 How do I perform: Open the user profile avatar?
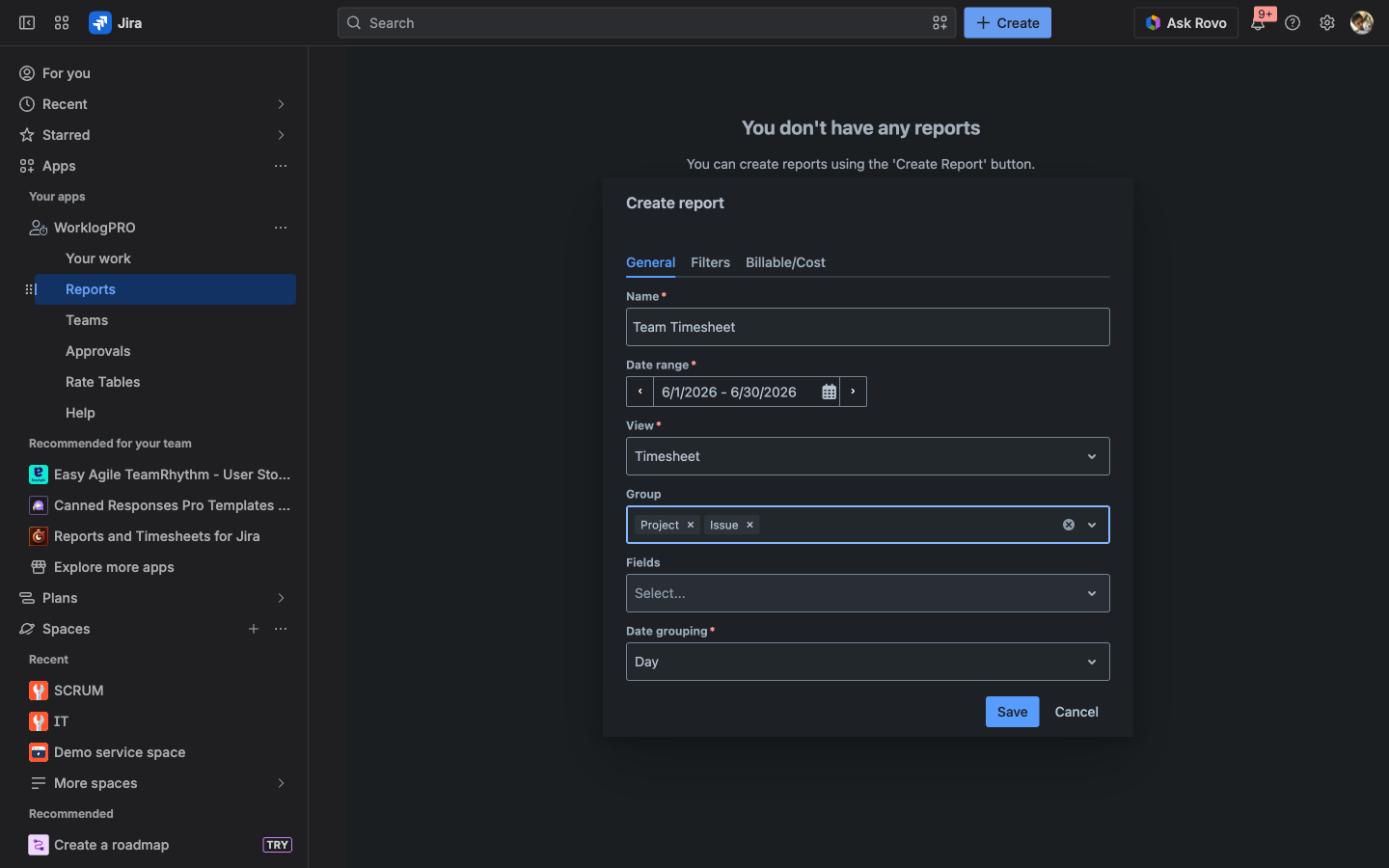point(1362,23)
